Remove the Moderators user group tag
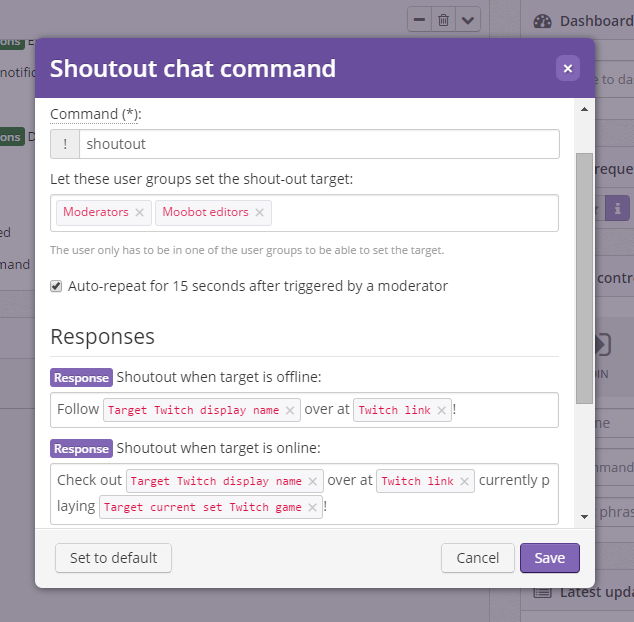634x622 pixels. click(139, 212)
